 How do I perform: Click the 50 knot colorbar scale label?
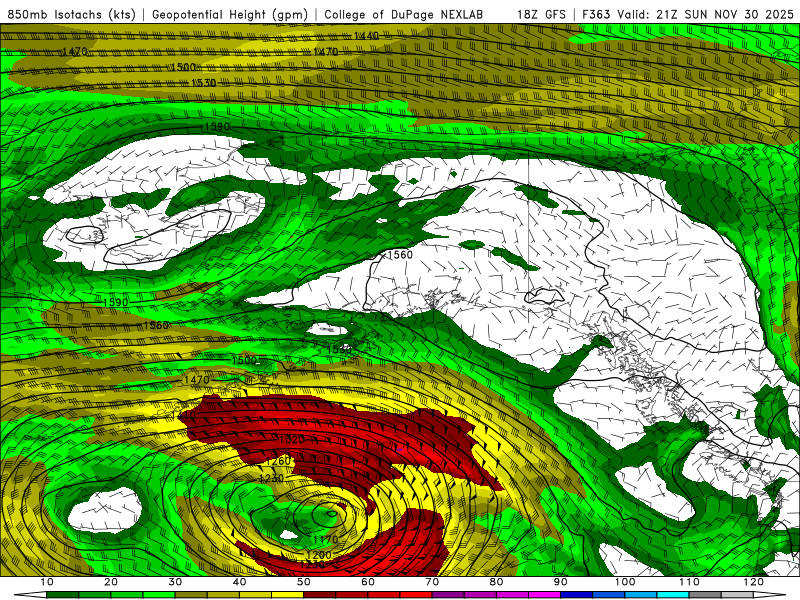coord(304,582)
